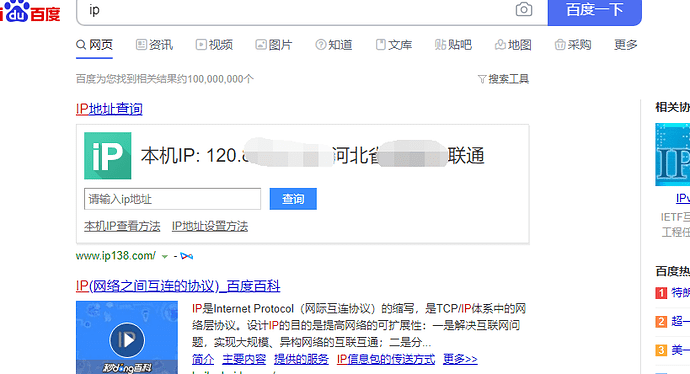Image resolution: width=690 pixels, height=374 pixels.
Task: Open the IP地址查询 result link
Action: [109, 109]
